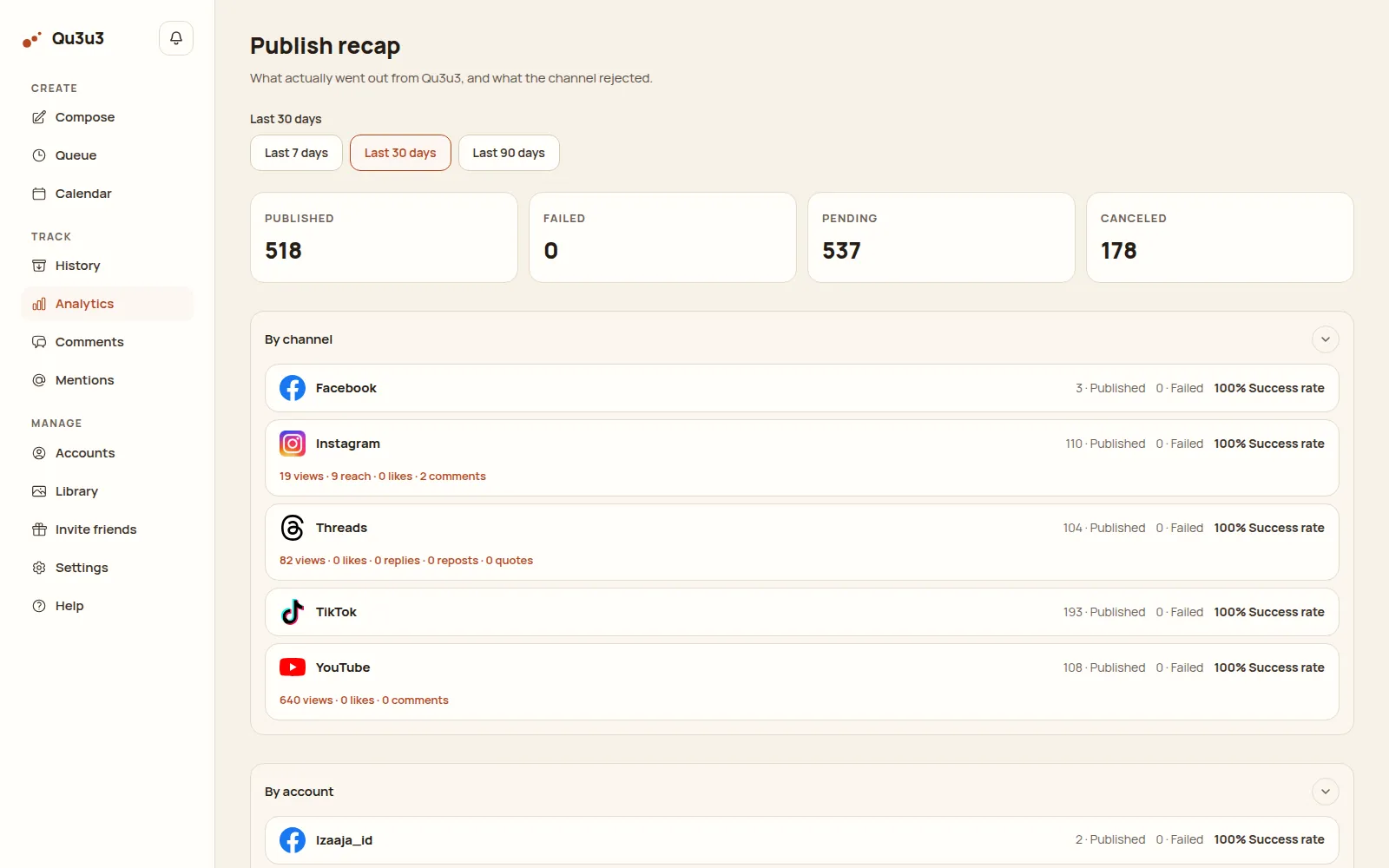
Task: Click the YouTube logo icon
Action: [x=293, y=667]
